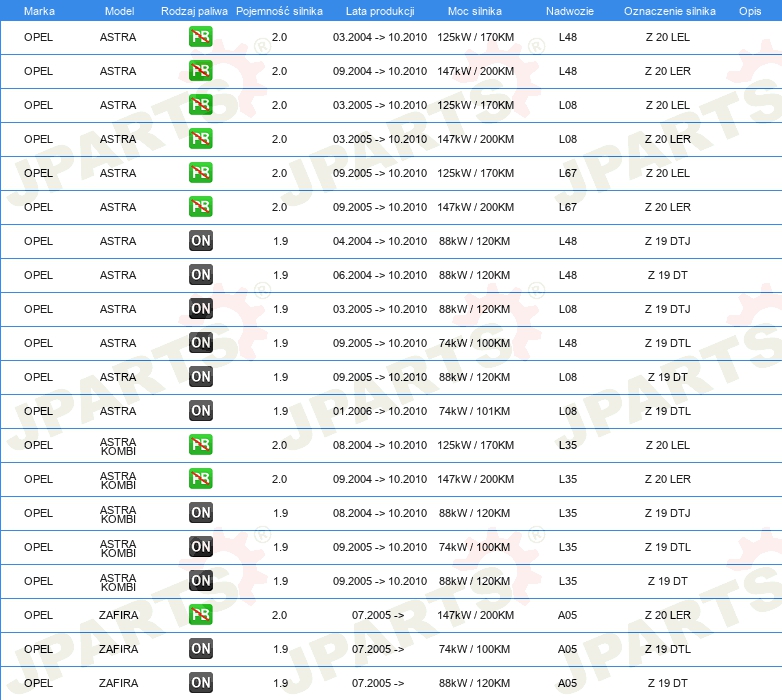Image resolution: width=782 pixels, height=700 pixels.
Task: Click the ON icon for Astra Kombi Z 19 DT
Action: tap(200, 581)
